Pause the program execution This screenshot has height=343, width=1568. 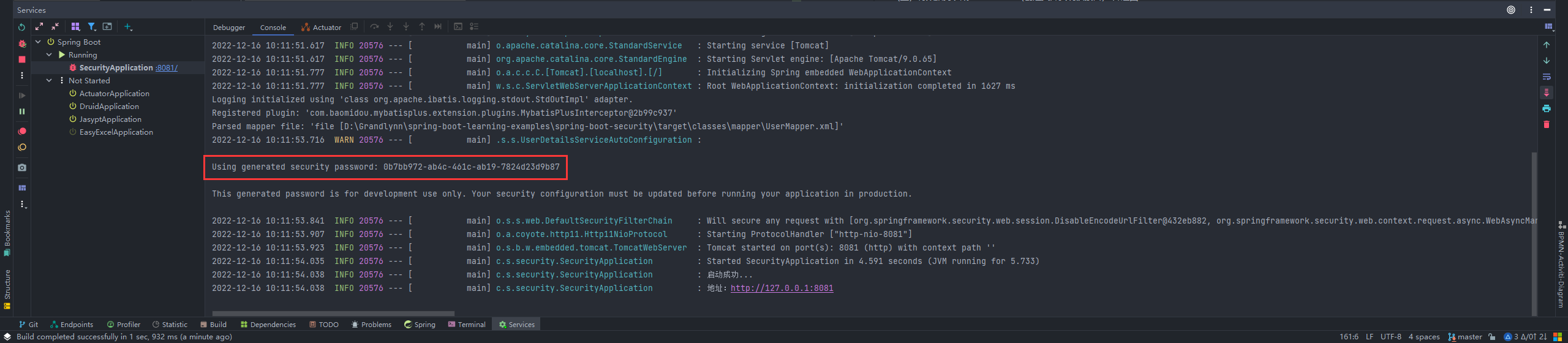point(22,111)
